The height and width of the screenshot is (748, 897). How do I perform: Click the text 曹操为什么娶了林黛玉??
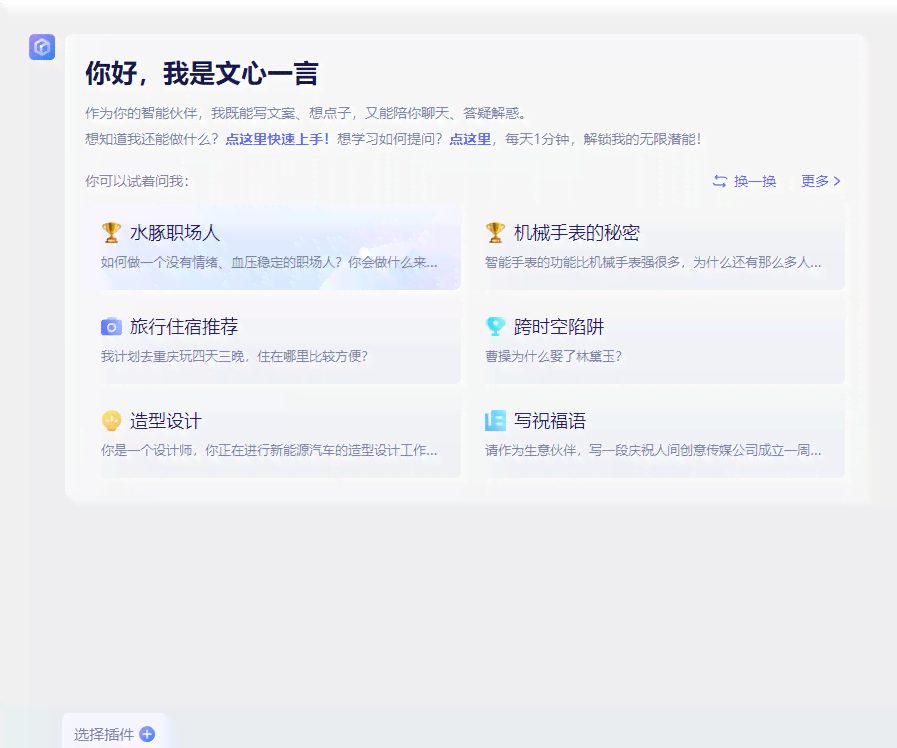[x=553, y=356]
